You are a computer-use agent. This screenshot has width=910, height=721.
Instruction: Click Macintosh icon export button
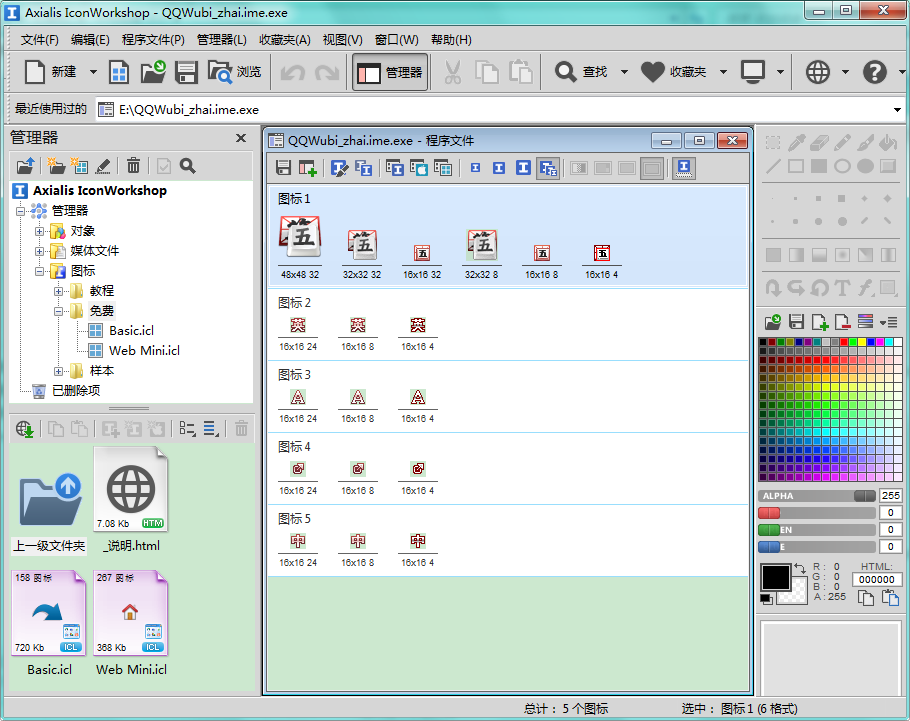[x=419, y=168]
